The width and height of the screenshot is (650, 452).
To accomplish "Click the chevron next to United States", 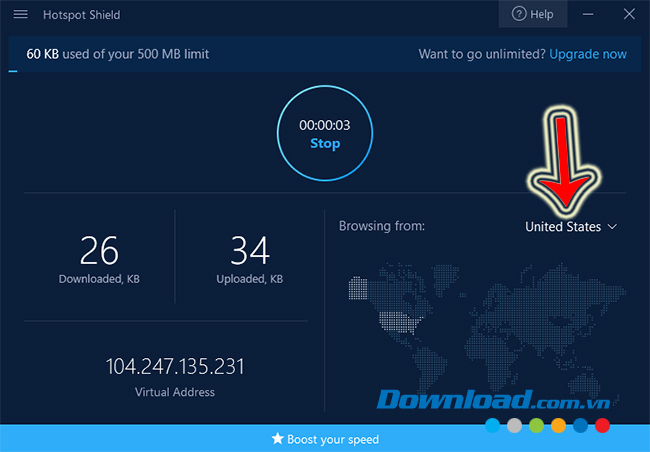I will tap(612, 227).
